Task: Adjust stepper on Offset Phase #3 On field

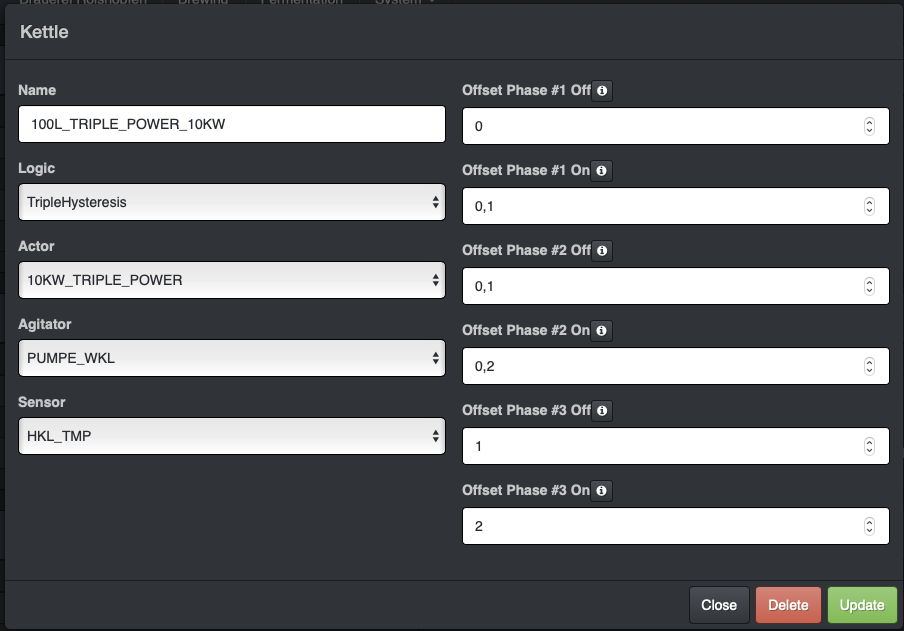Action: [x=869, y=526]
